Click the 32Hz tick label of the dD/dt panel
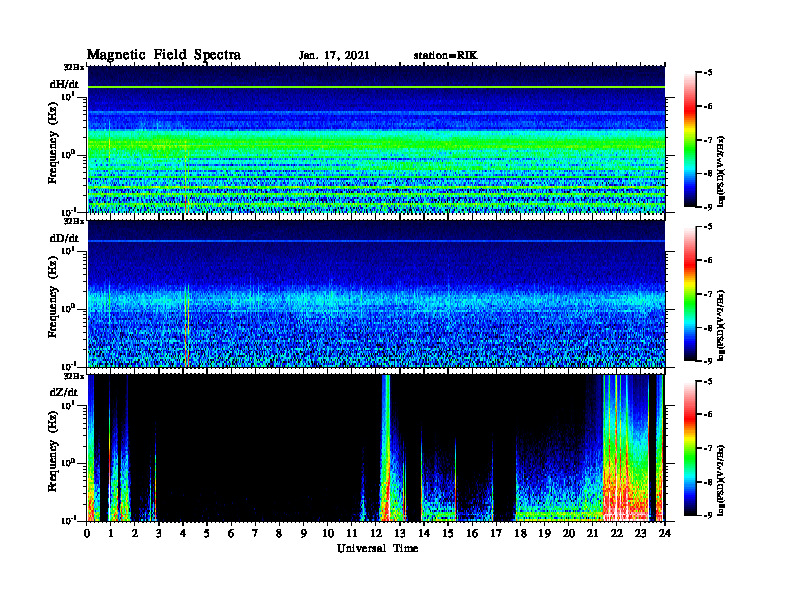 [x=74, y=221]
